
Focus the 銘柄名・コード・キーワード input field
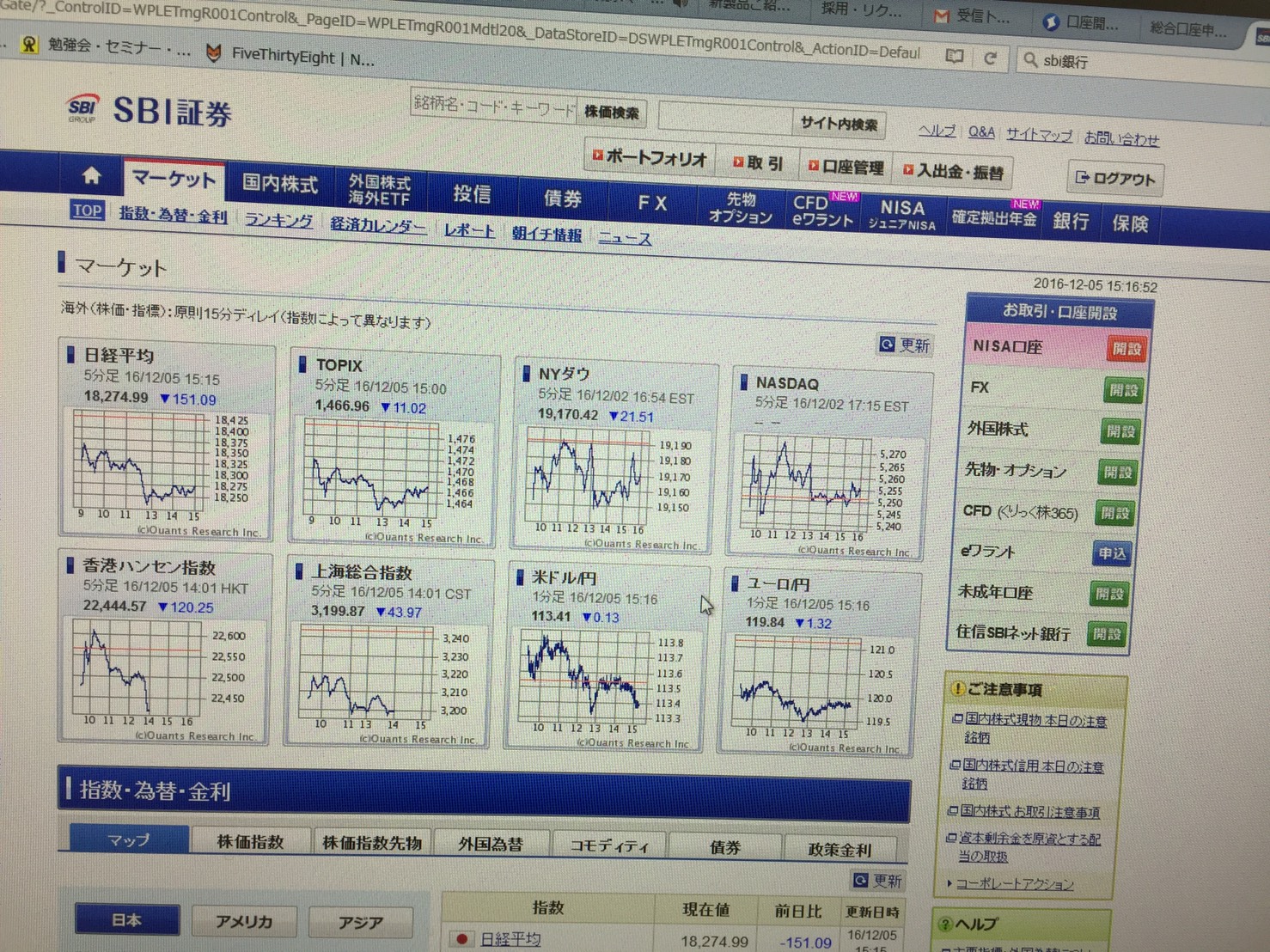click(494, 106)
